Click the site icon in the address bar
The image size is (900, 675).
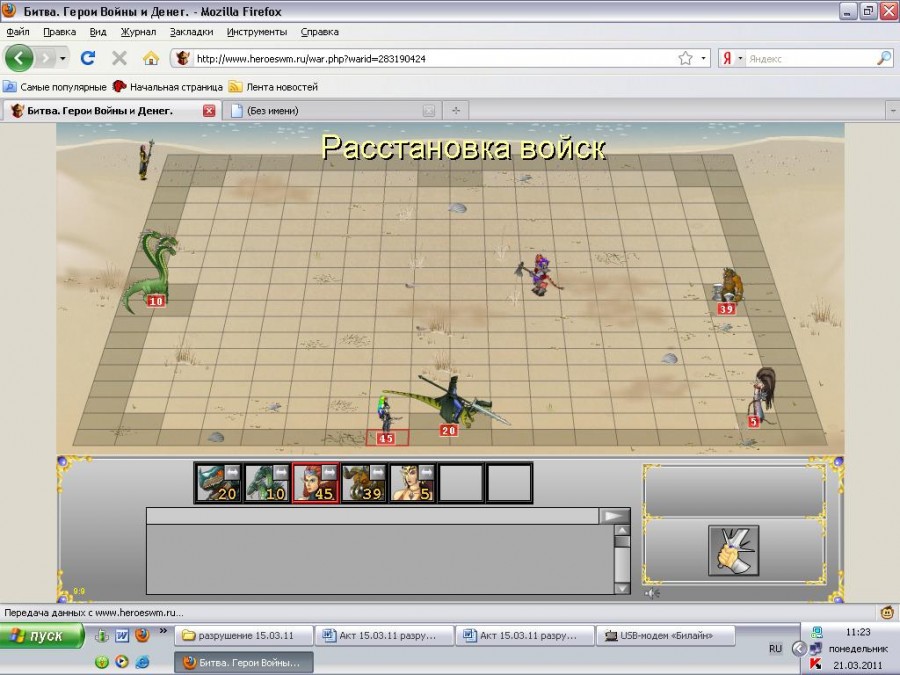[183, 58]
